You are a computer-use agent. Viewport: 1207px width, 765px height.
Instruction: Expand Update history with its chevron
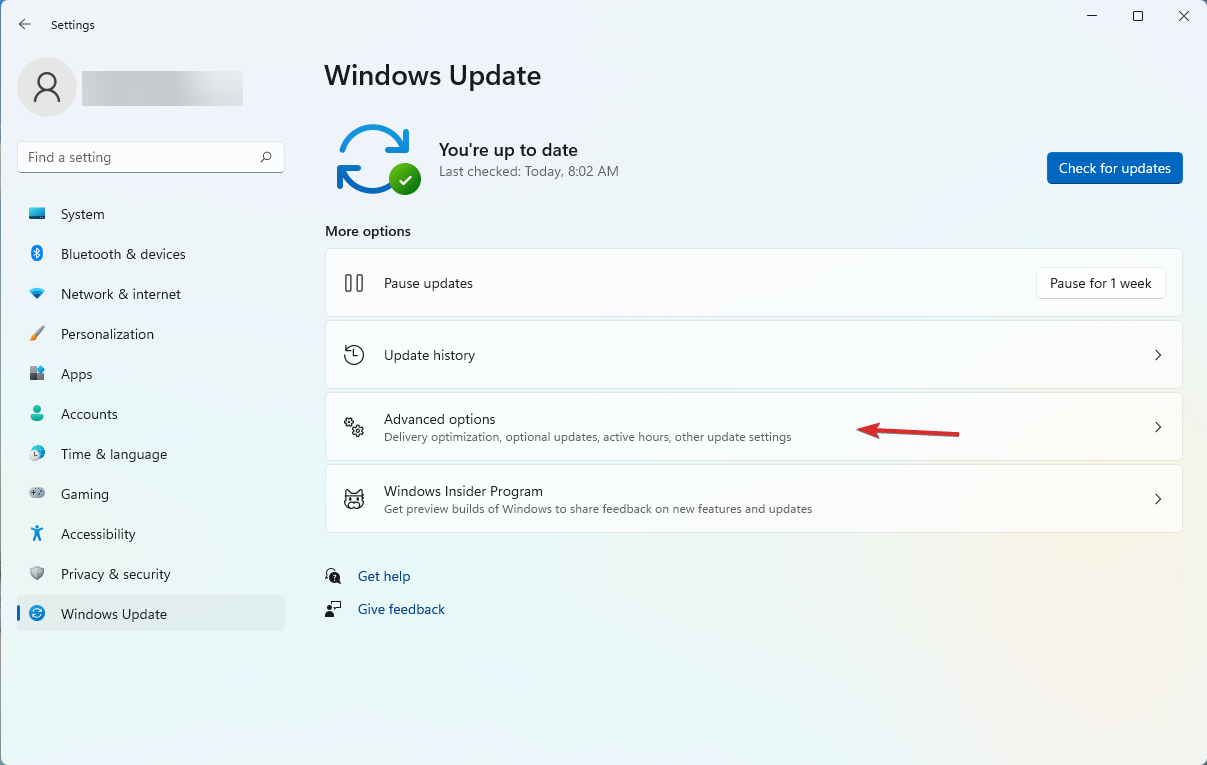[1158, 354]
